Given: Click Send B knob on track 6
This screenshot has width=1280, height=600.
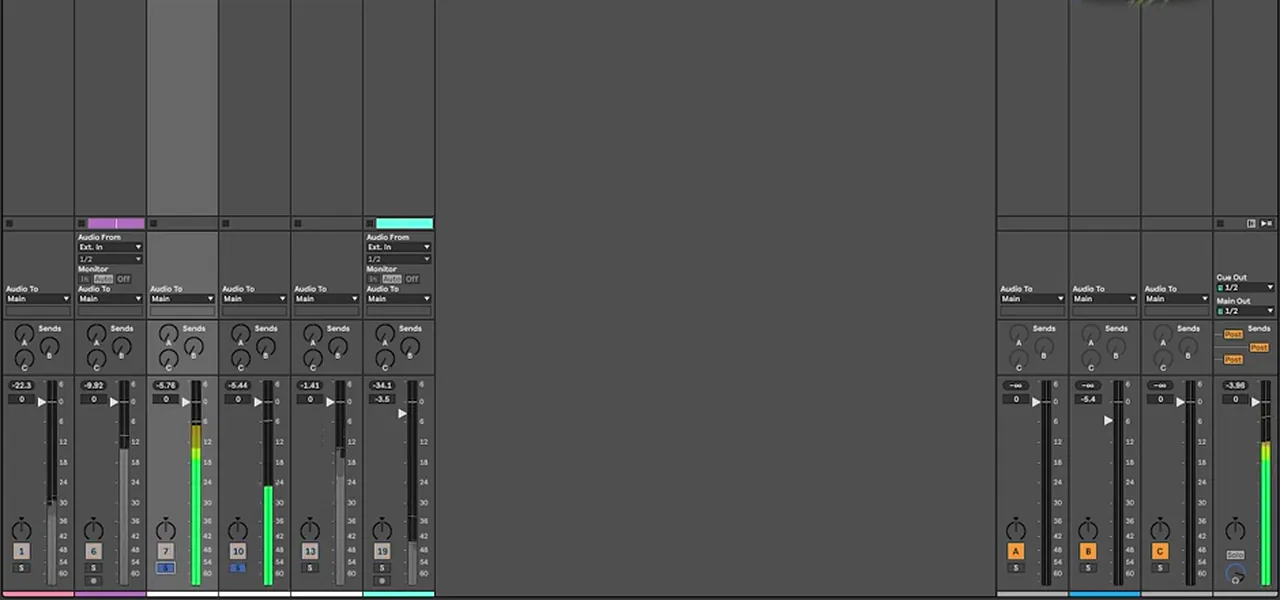Looking at the screenshot, I should coord(122,347).
